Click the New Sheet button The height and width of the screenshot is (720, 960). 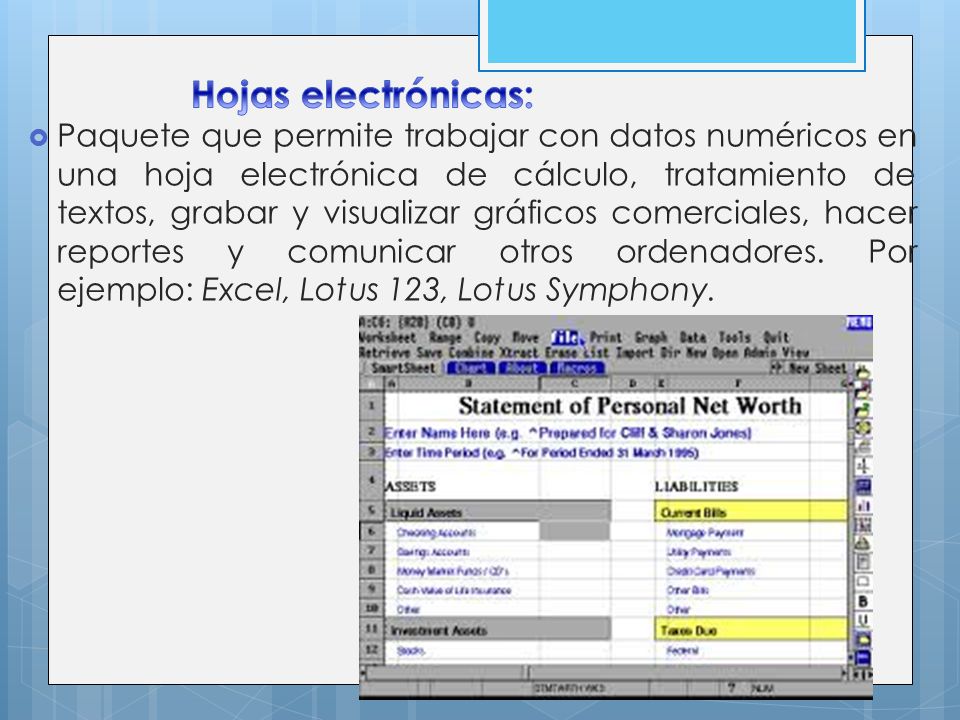coord(809,368)
